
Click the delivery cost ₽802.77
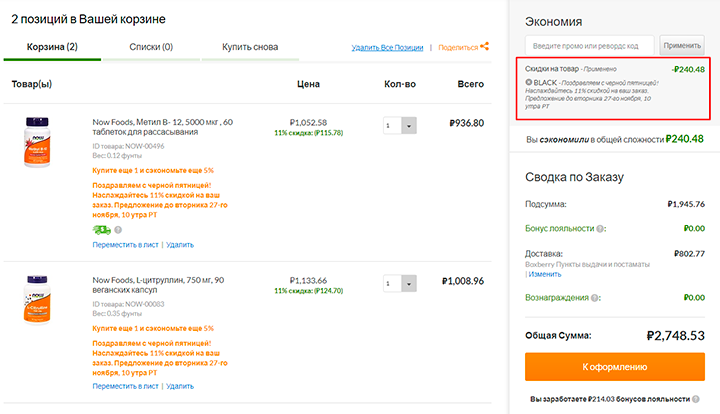pos(689,253)
